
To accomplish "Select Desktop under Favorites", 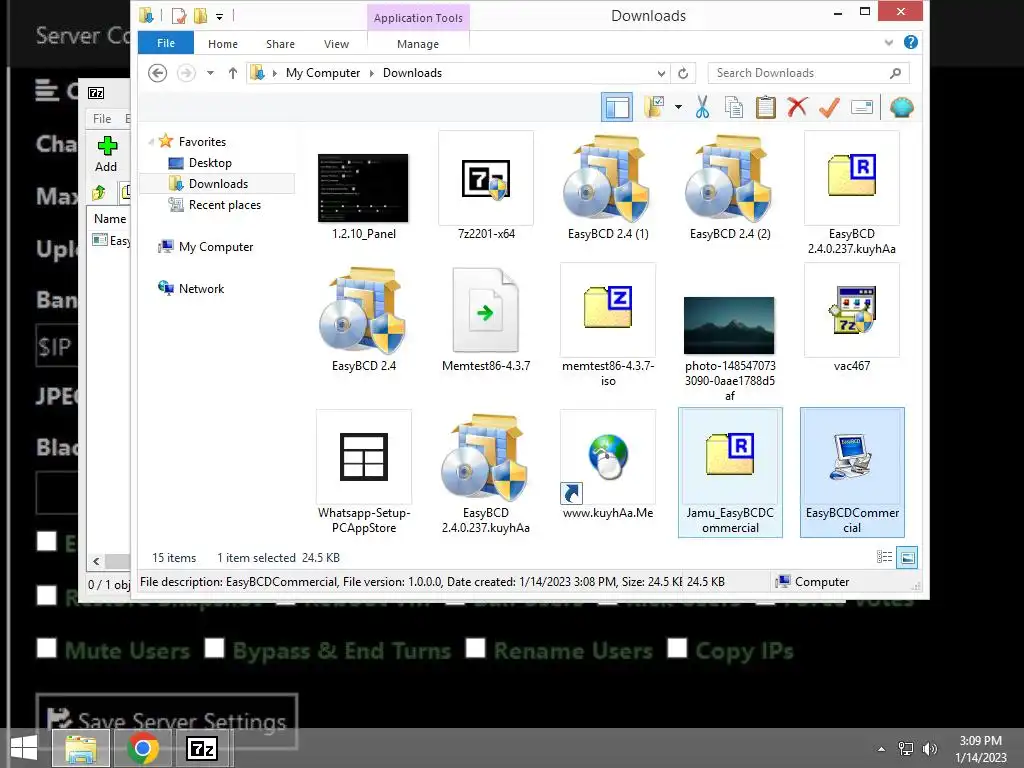I will pos(210,163).
